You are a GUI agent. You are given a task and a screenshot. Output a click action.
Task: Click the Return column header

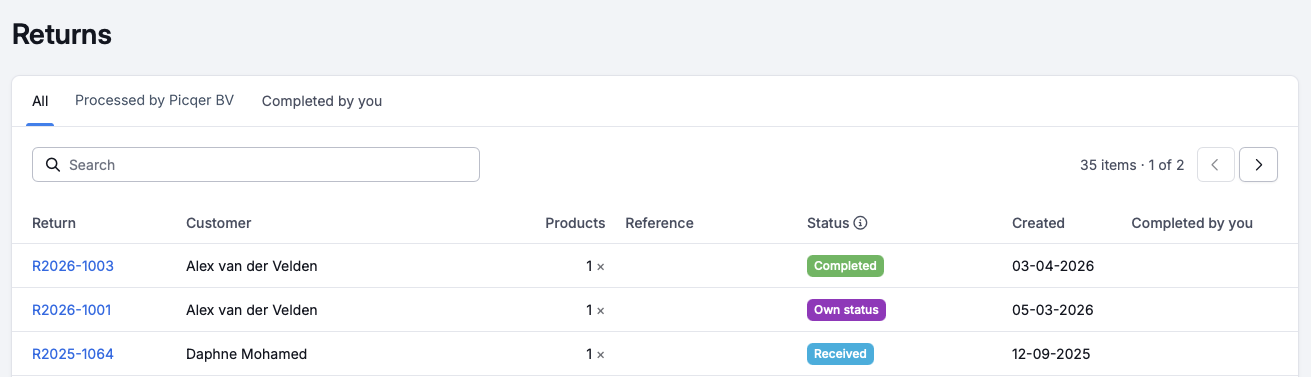[54, 223]
